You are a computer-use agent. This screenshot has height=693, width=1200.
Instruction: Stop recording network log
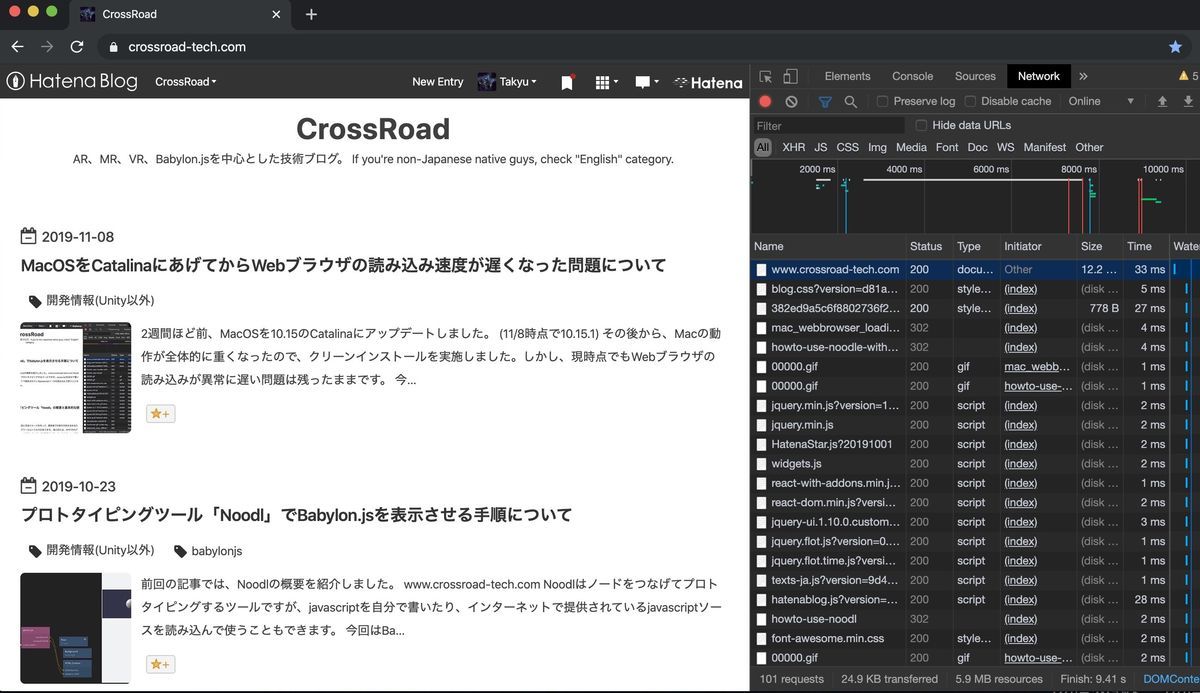[x=765, y=101]
